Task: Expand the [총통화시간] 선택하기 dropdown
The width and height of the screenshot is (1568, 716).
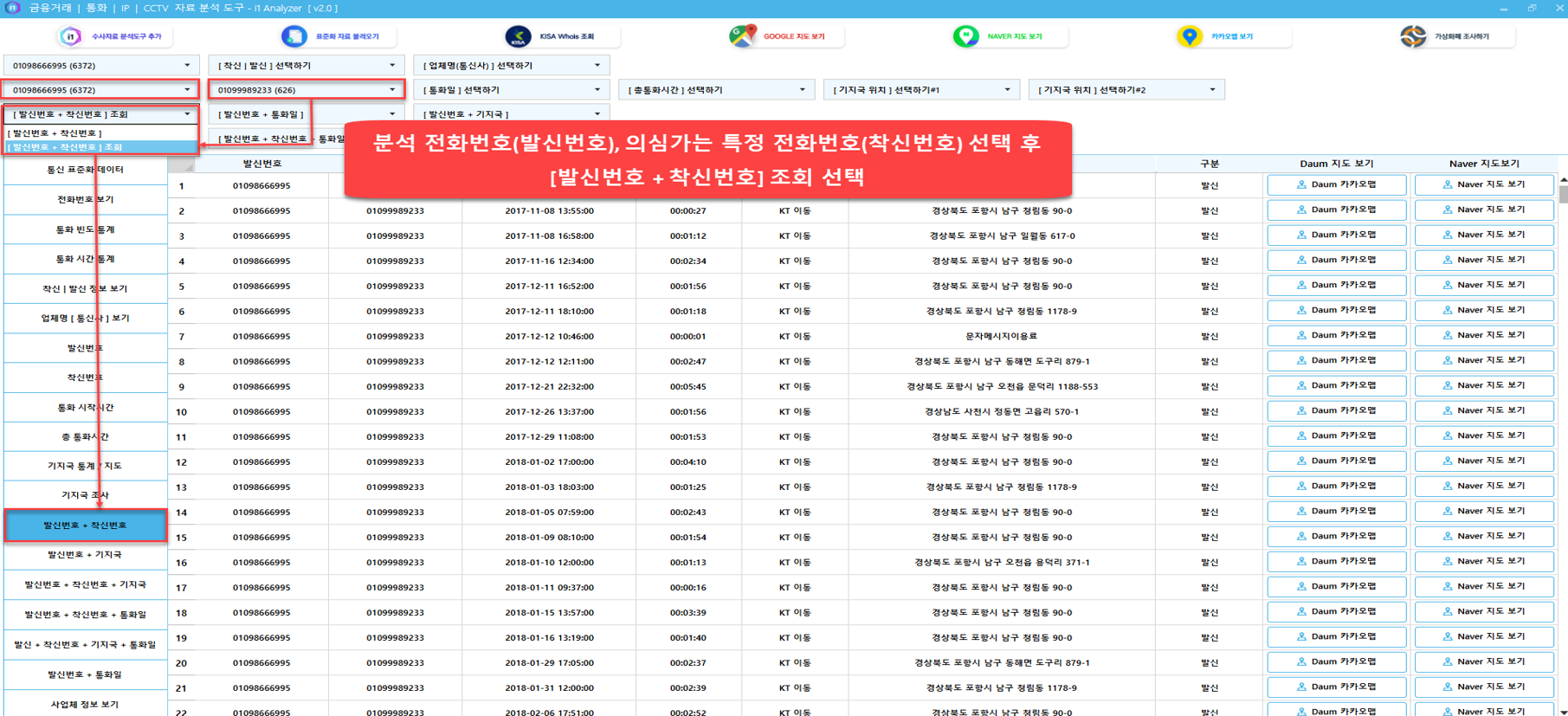Action: pos(716,90)
